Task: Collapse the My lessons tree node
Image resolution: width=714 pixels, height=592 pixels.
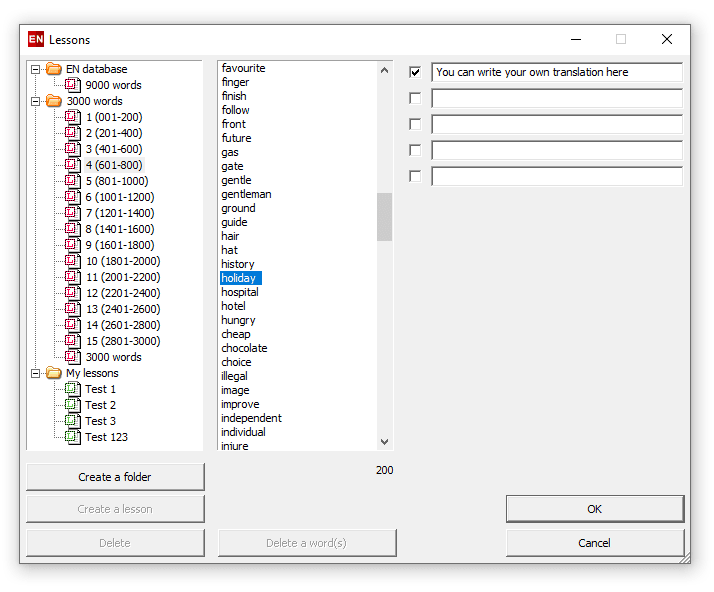Action: [36, 373]
